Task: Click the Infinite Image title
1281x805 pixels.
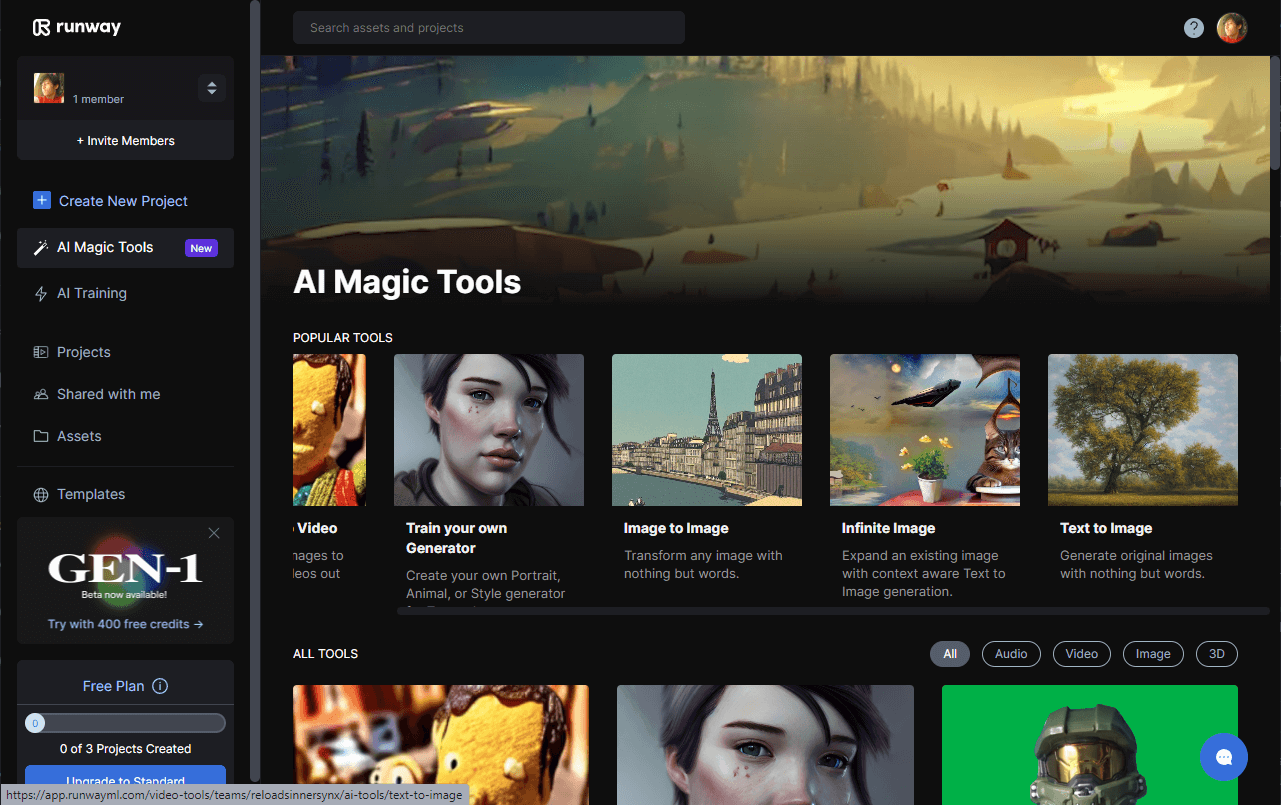Action: point(889,528)
